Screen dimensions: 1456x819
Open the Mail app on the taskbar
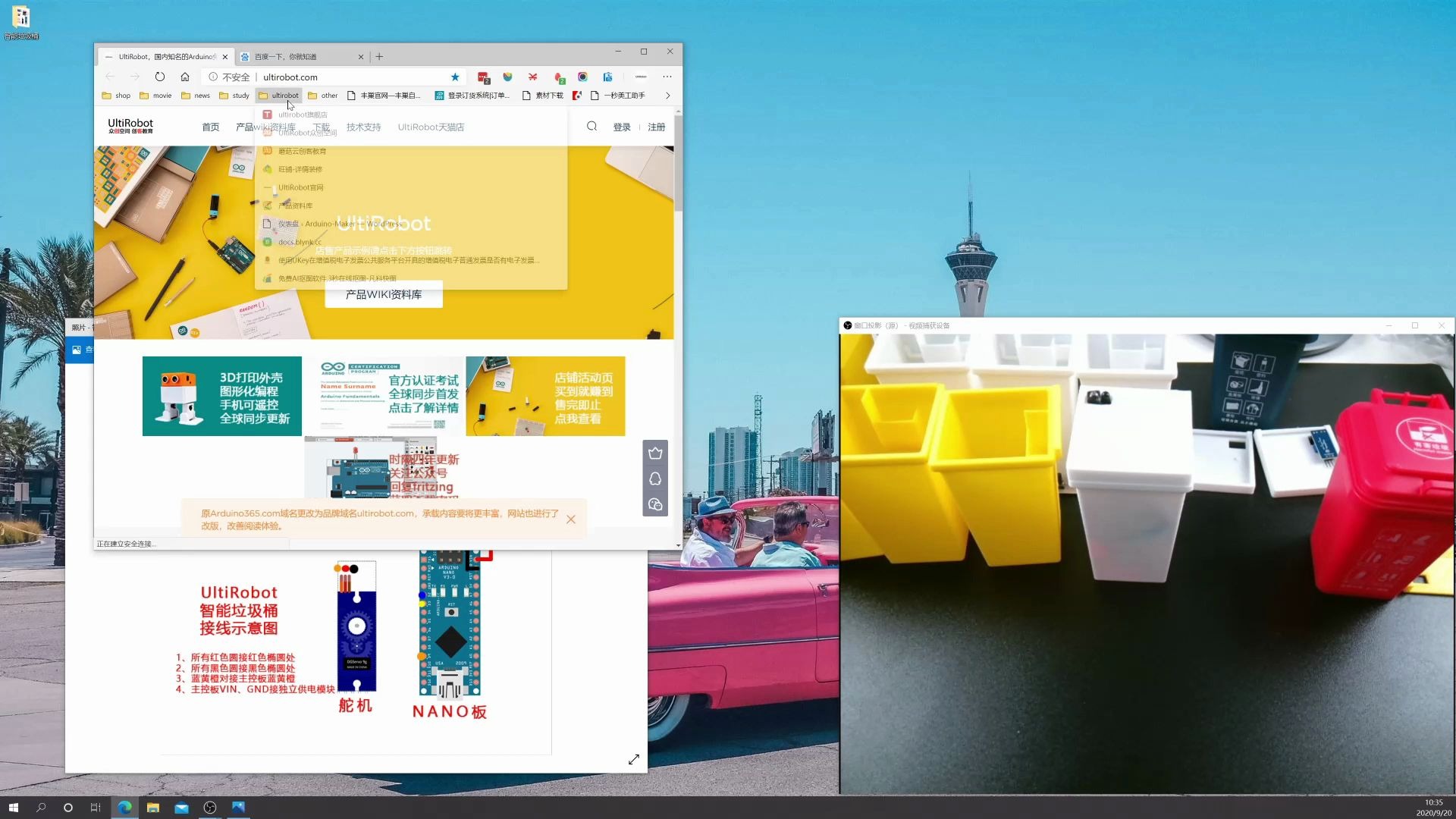[x=181, y=808]
